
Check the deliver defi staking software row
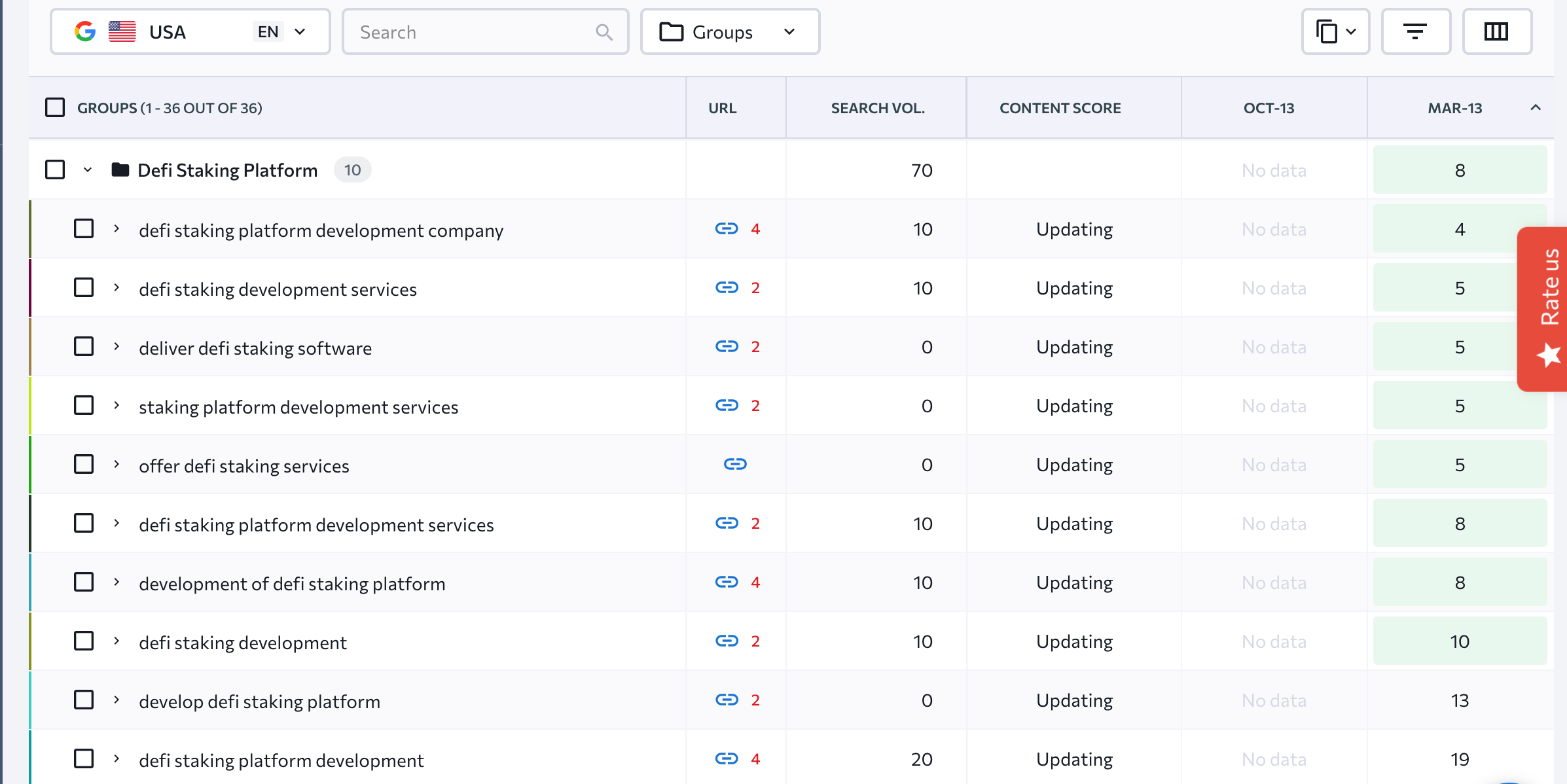coord(84,347)
